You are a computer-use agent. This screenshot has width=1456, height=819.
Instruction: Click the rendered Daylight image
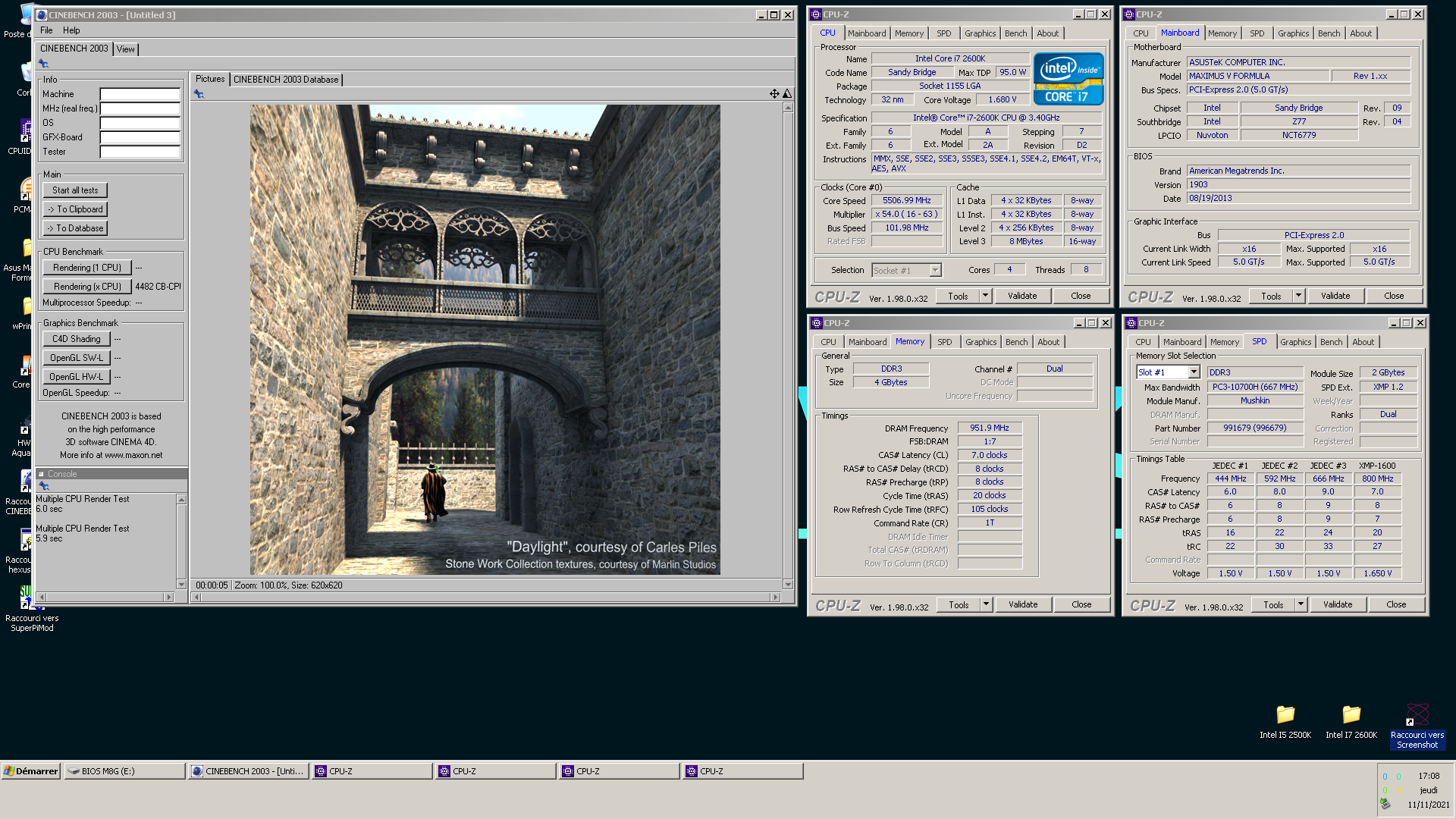[x=485, y=340]
